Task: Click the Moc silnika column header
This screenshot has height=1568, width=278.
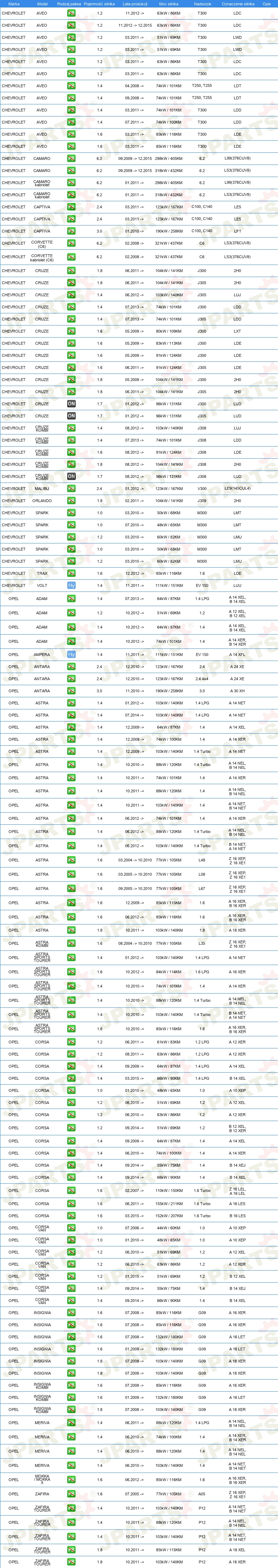Action: (169, 4)
